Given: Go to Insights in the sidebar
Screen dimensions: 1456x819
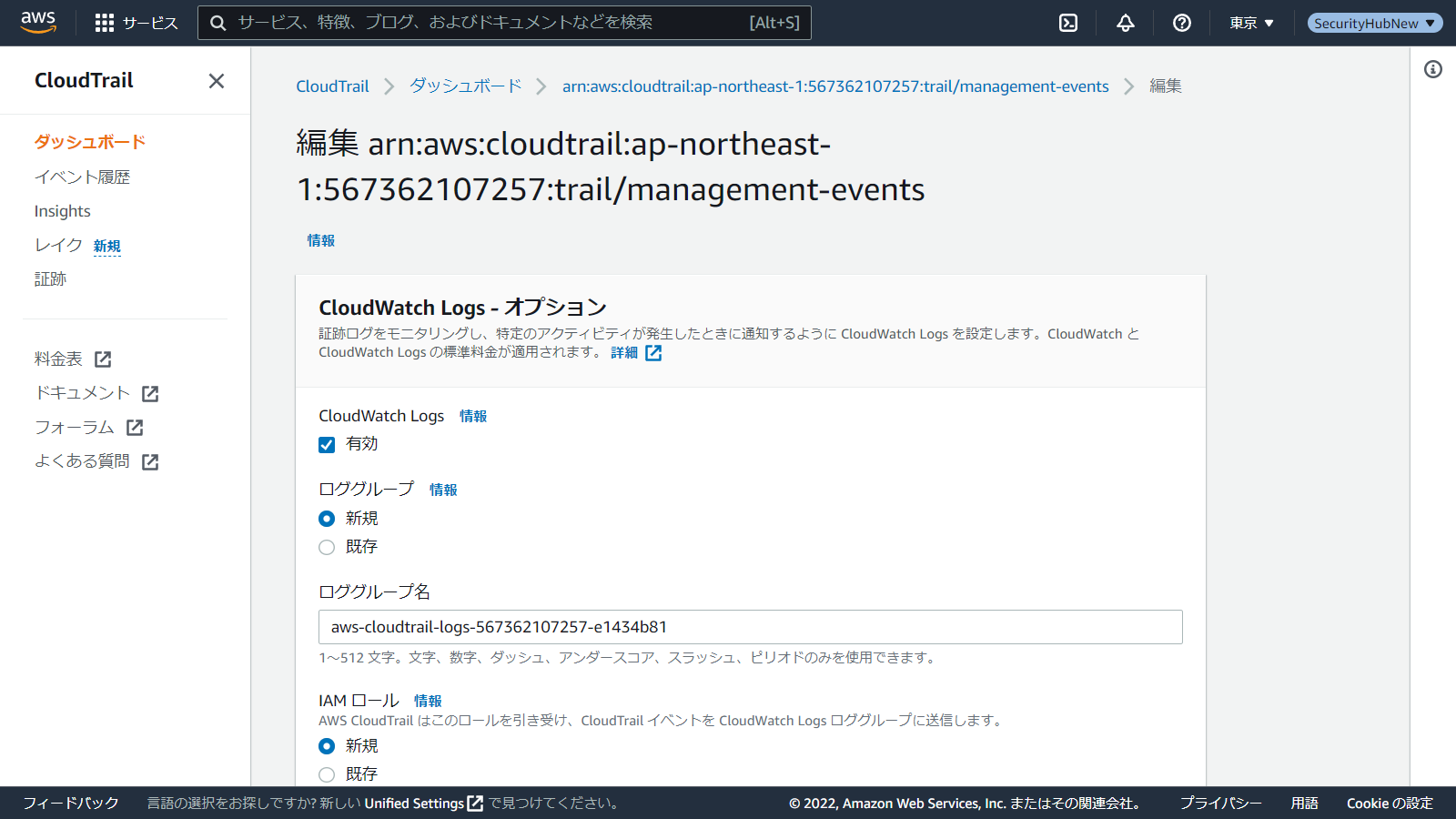Looking at the screenshot, I should click(x=62, y=211).
